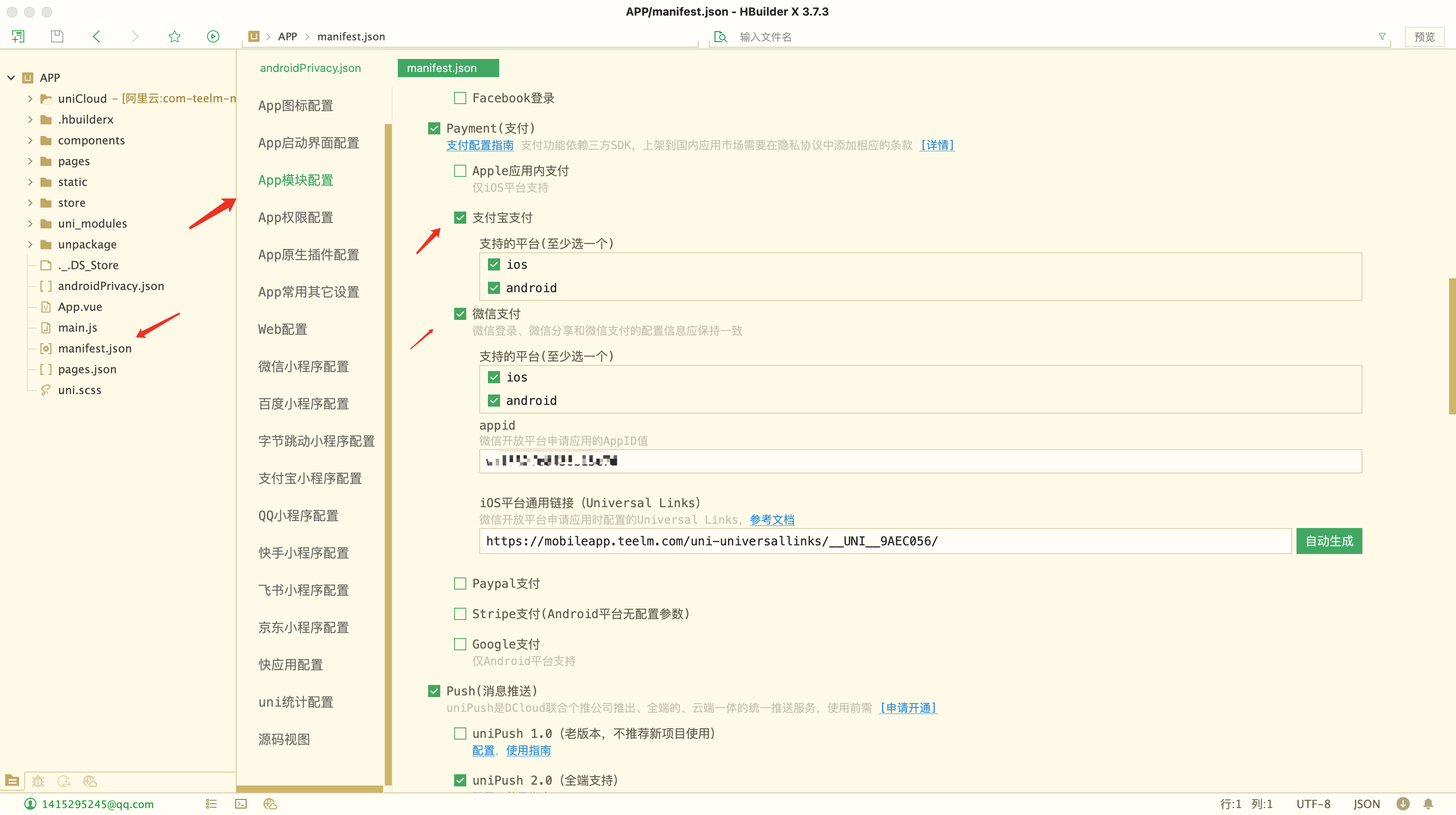This screenshot has width=1456, height=815.
Task: Click the bookmark star icon
Action: (174, 37)
